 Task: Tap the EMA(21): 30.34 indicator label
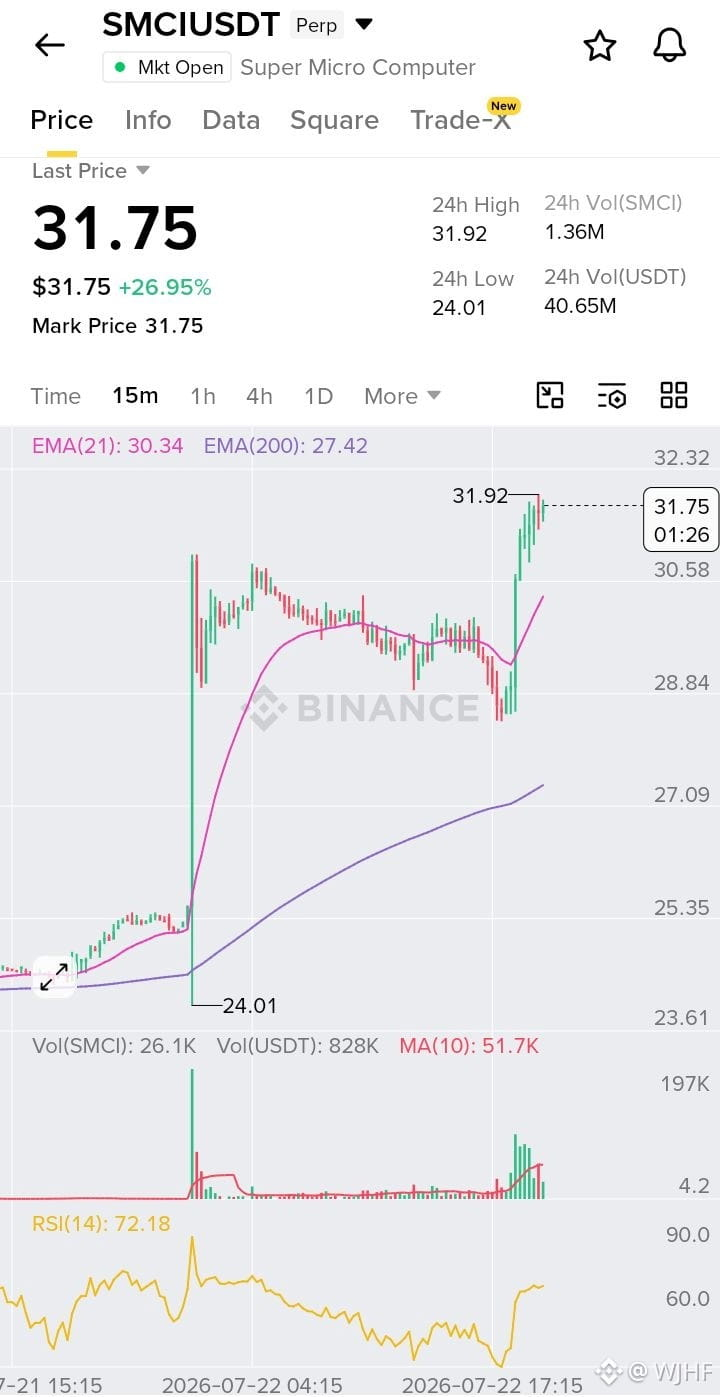pyautogui.click(x=107, y=446)
